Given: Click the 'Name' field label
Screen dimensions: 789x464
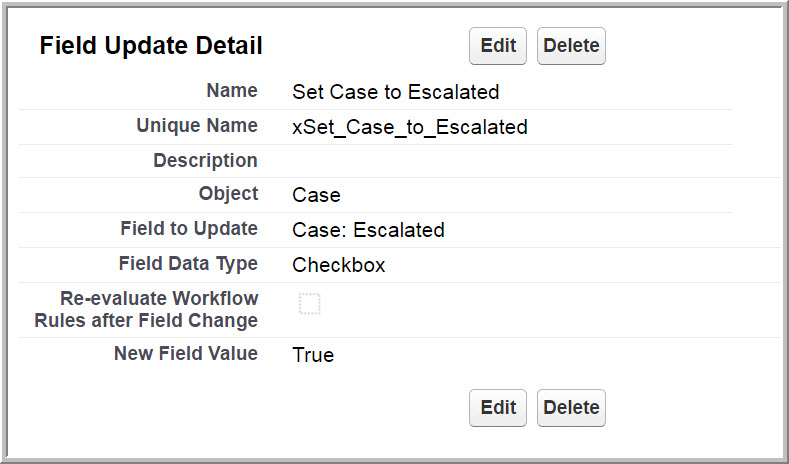Looking at the screenshot, I should pyautogui.click(x=232, y=91).
